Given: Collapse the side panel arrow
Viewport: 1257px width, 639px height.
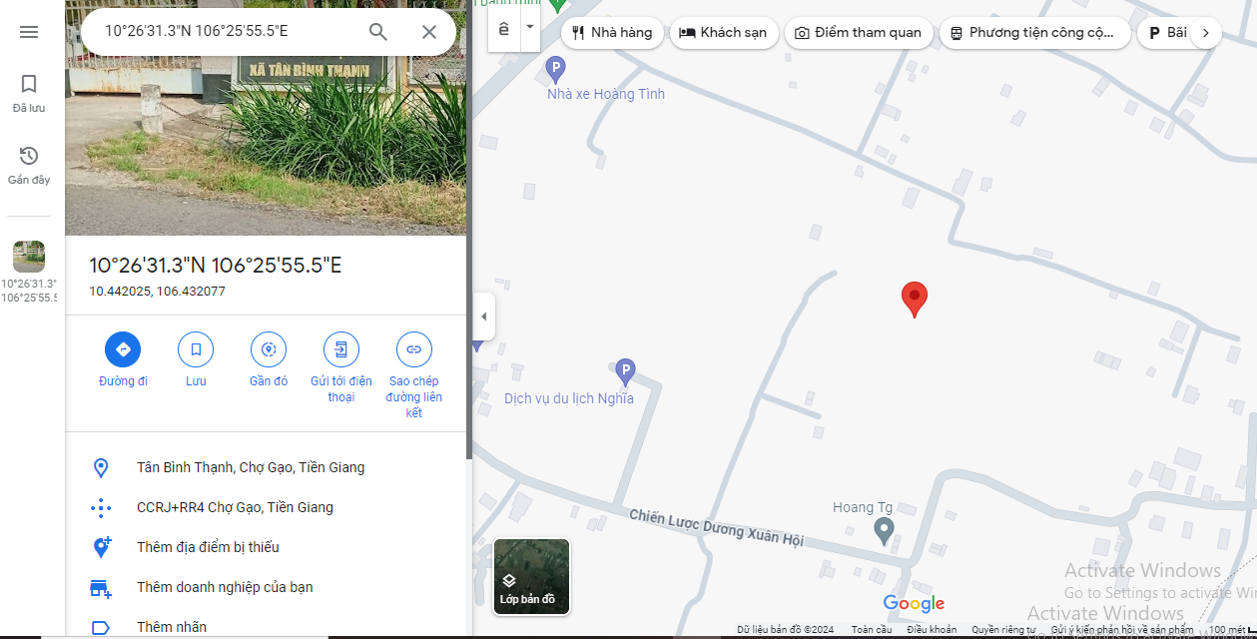Looking at the screenshot, I should (484, 317).
